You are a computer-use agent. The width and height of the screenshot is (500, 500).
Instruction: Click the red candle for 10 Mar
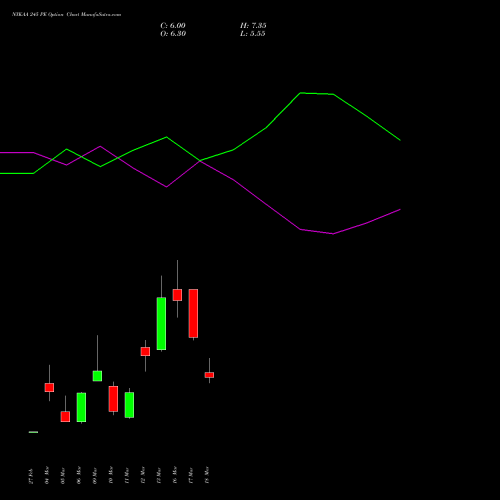click(x=113, y=399)
